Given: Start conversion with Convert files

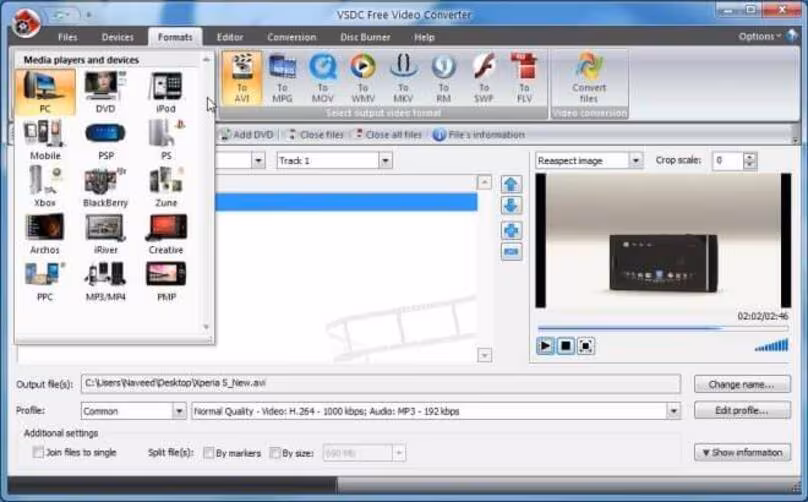Looking at the screenshot, I should pos(589,78).
